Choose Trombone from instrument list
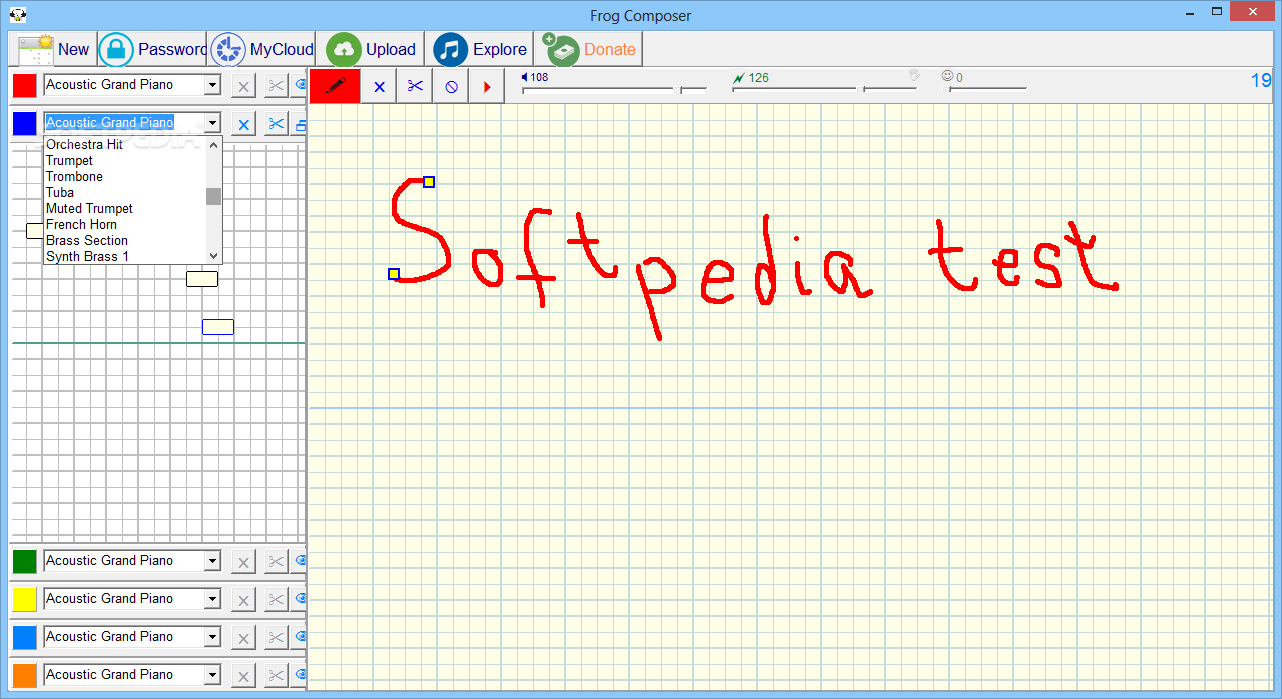1282x699 pixels. (125, 177)
